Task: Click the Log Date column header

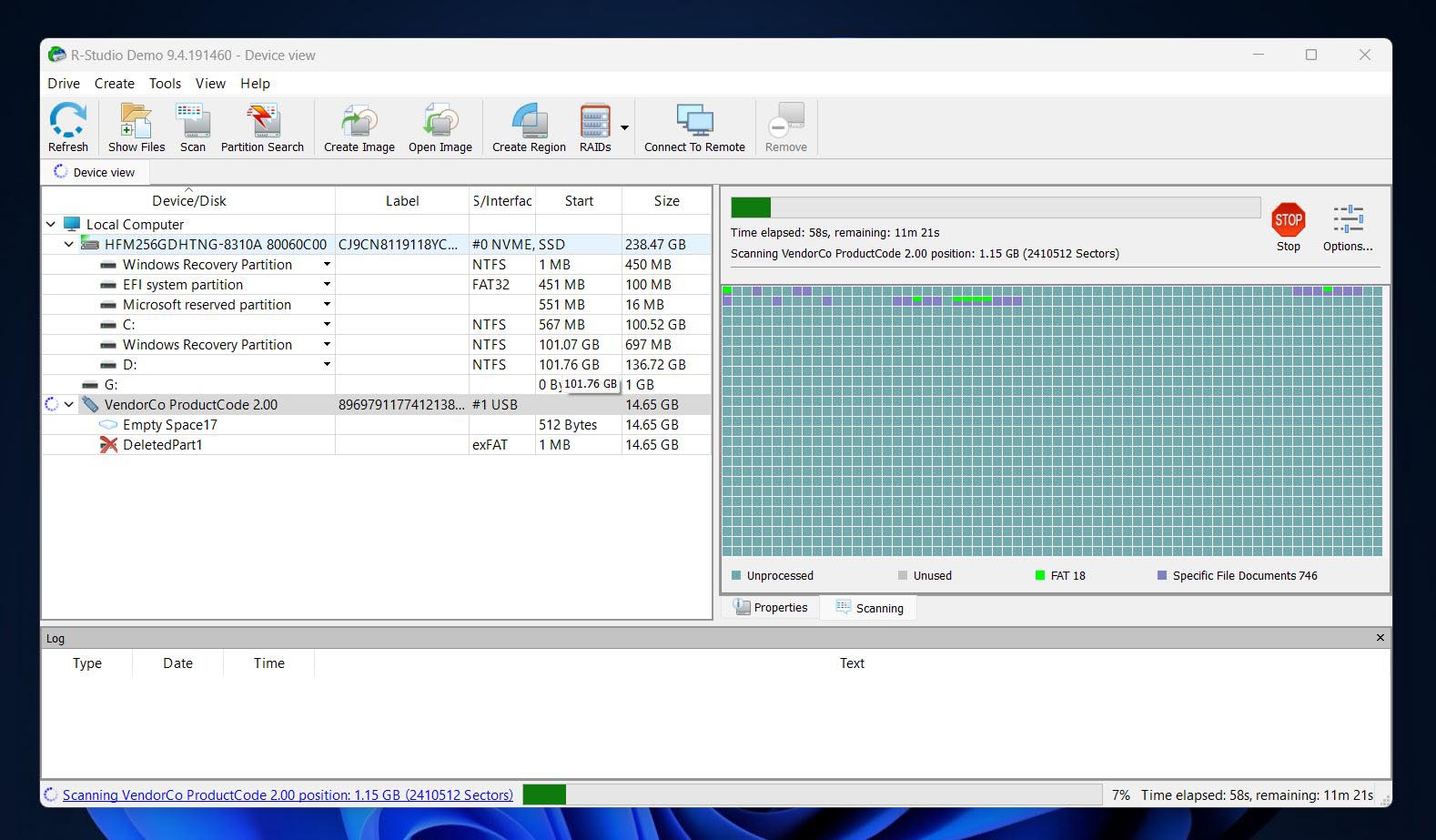Action: pos(177,663)
